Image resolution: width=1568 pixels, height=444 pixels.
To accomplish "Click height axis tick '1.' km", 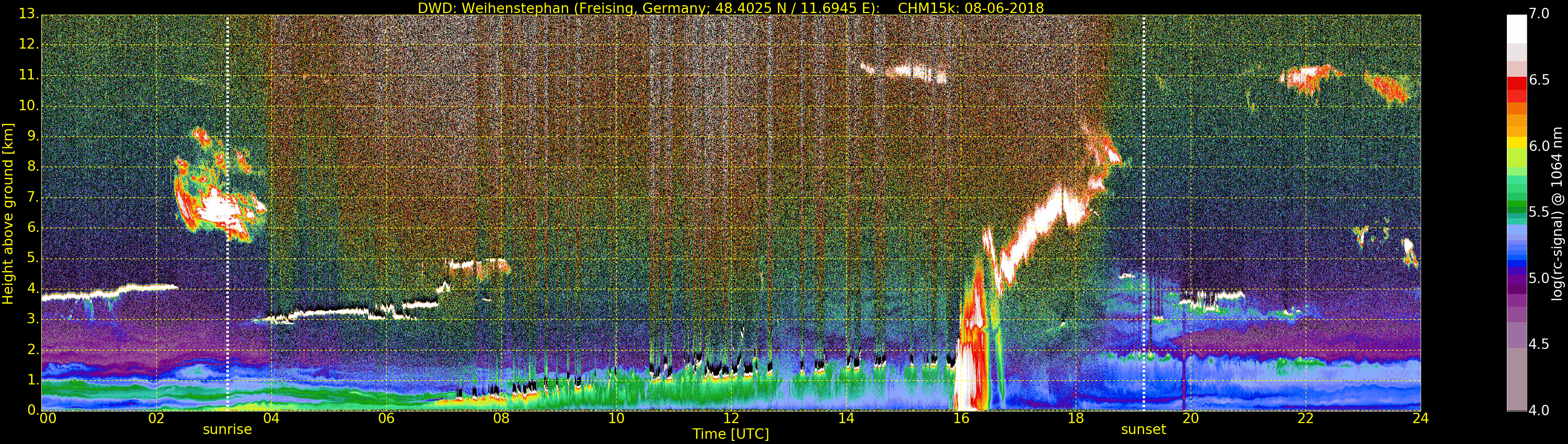I will coord(33,380).
